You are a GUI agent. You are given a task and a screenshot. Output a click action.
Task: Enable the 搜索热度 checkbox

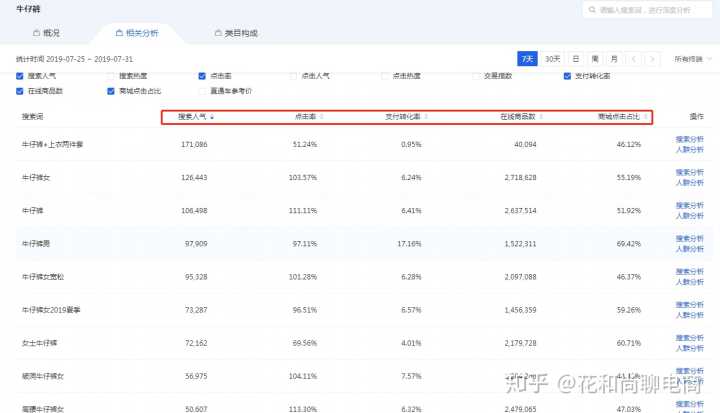point(111,75)
